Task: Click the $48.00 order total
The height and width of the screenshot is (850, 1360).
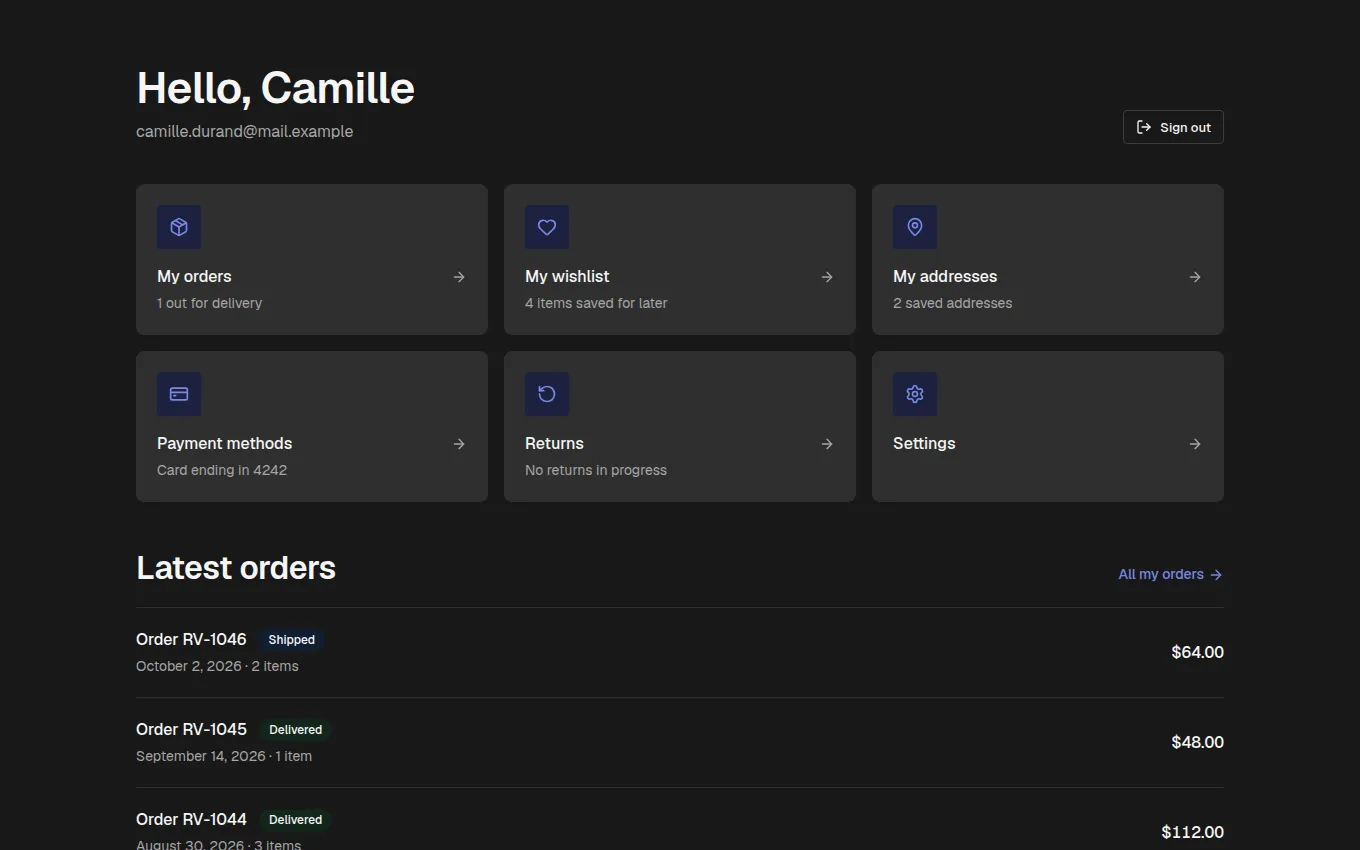Action: [1198, 742]
